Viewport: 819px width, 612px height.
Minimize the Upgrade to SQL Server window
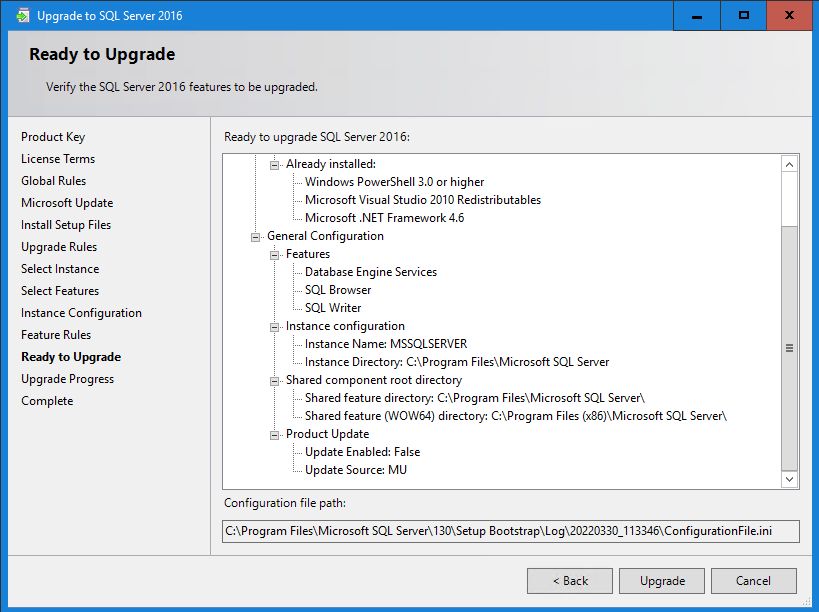pos(697,16)
